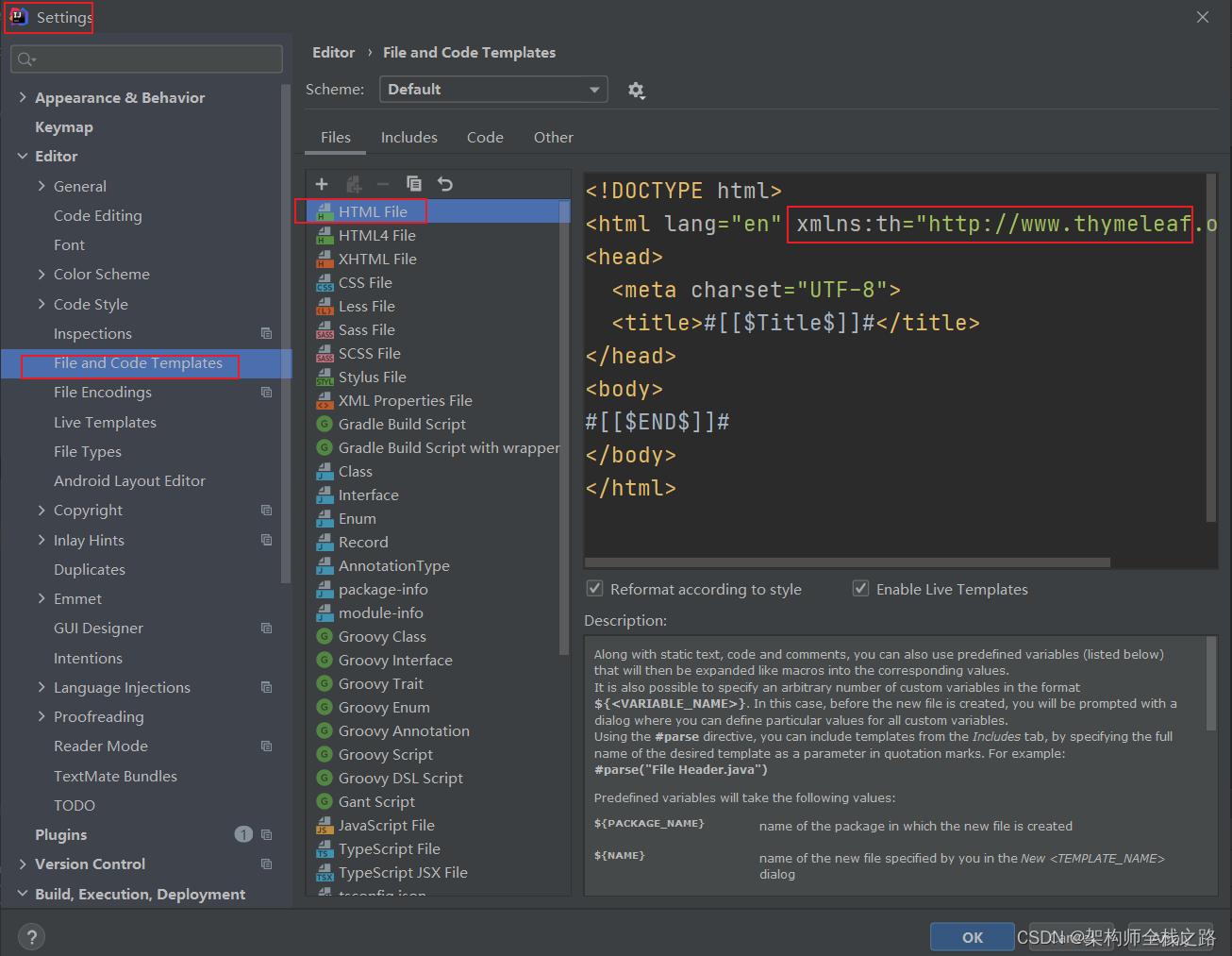This screenshot has width=1232, height=956.
Task: Click Editor in the breadcrumb
Action: pos(334,53)
